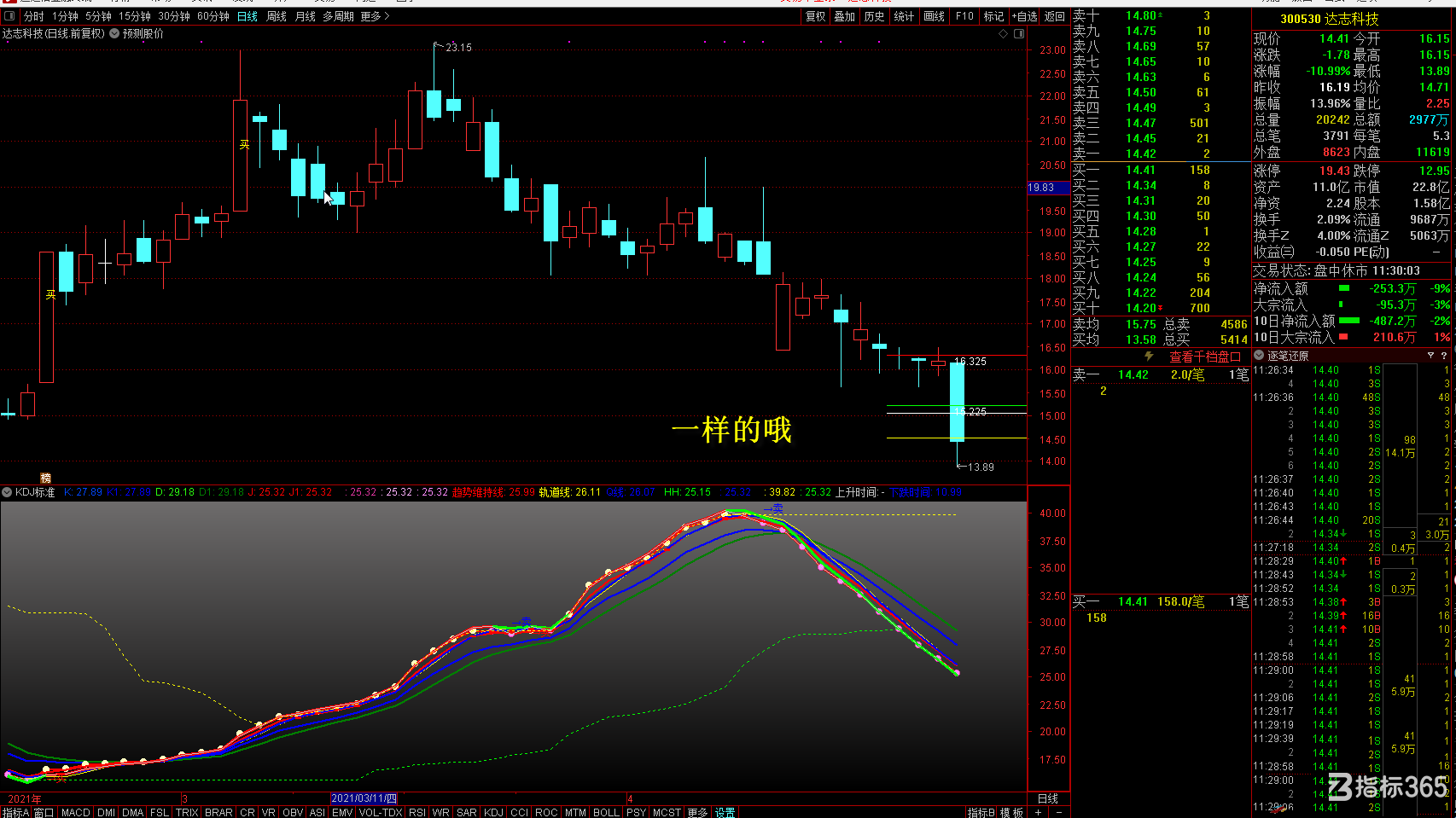Image resolution: width=1456 pixels, height=818 pixels.
Task: Click the help question mark in 逐笔还原
Action: click(1444, 355)
